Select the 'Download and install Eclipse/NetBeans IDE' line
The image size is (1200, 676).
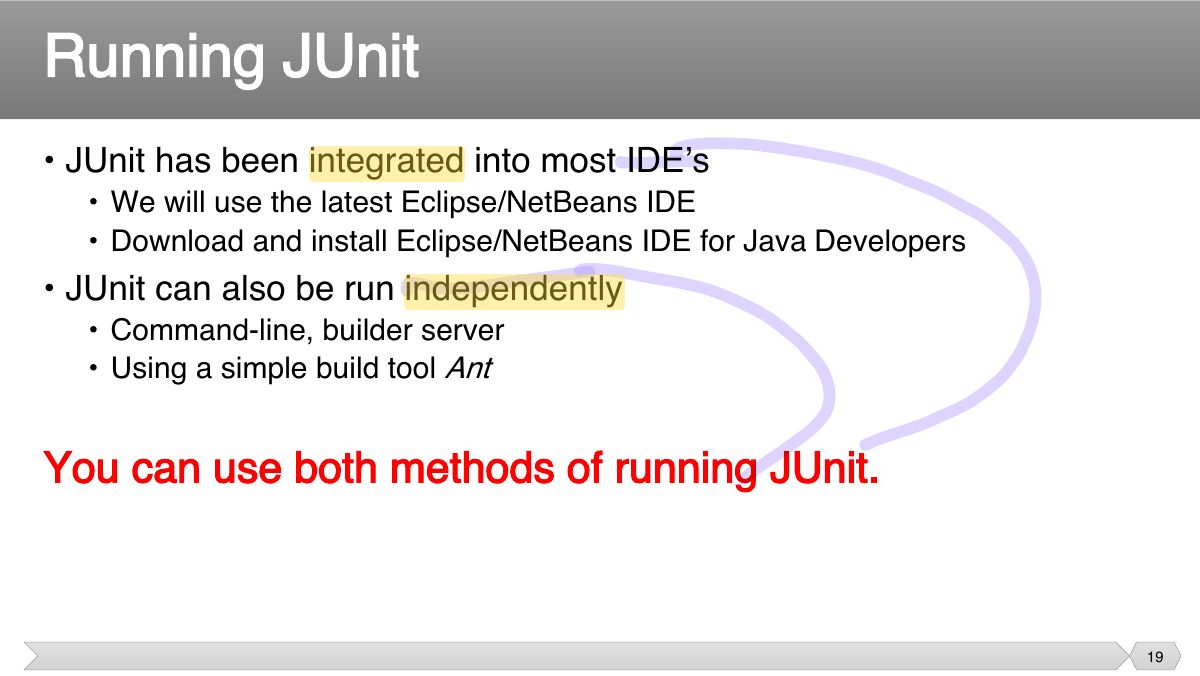click(538, 241)
